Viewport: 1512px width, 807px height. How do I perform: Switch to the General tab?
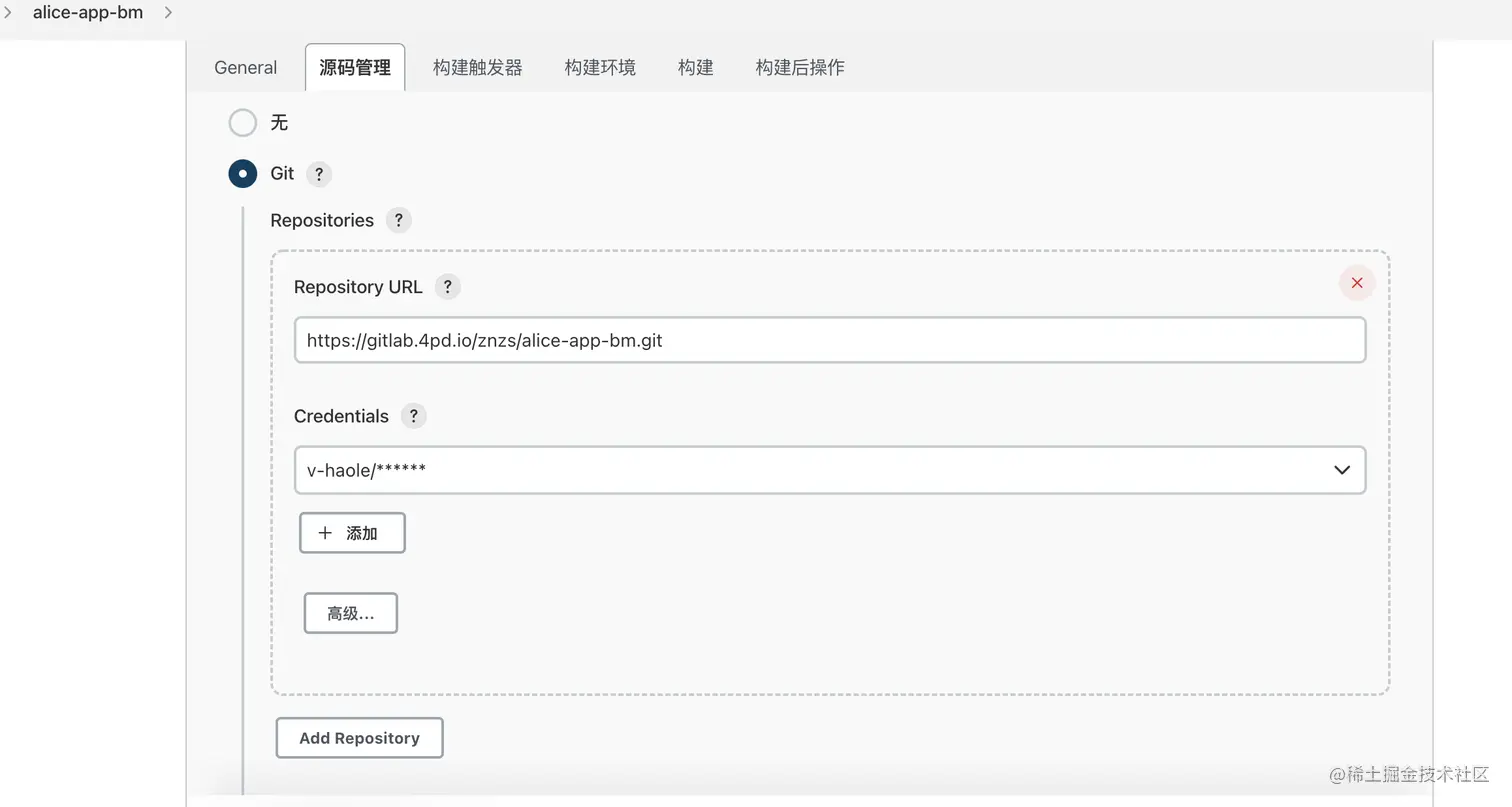point(245,68)
